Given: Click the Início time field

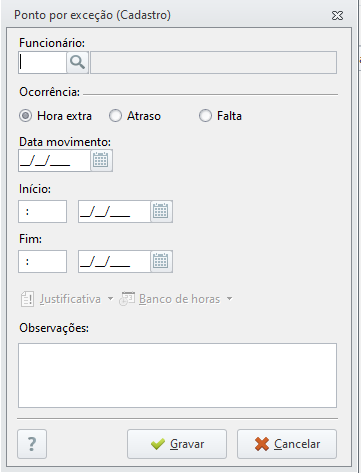Looking at the screenshot, I should pyautogui.click(x=43, y=211).
